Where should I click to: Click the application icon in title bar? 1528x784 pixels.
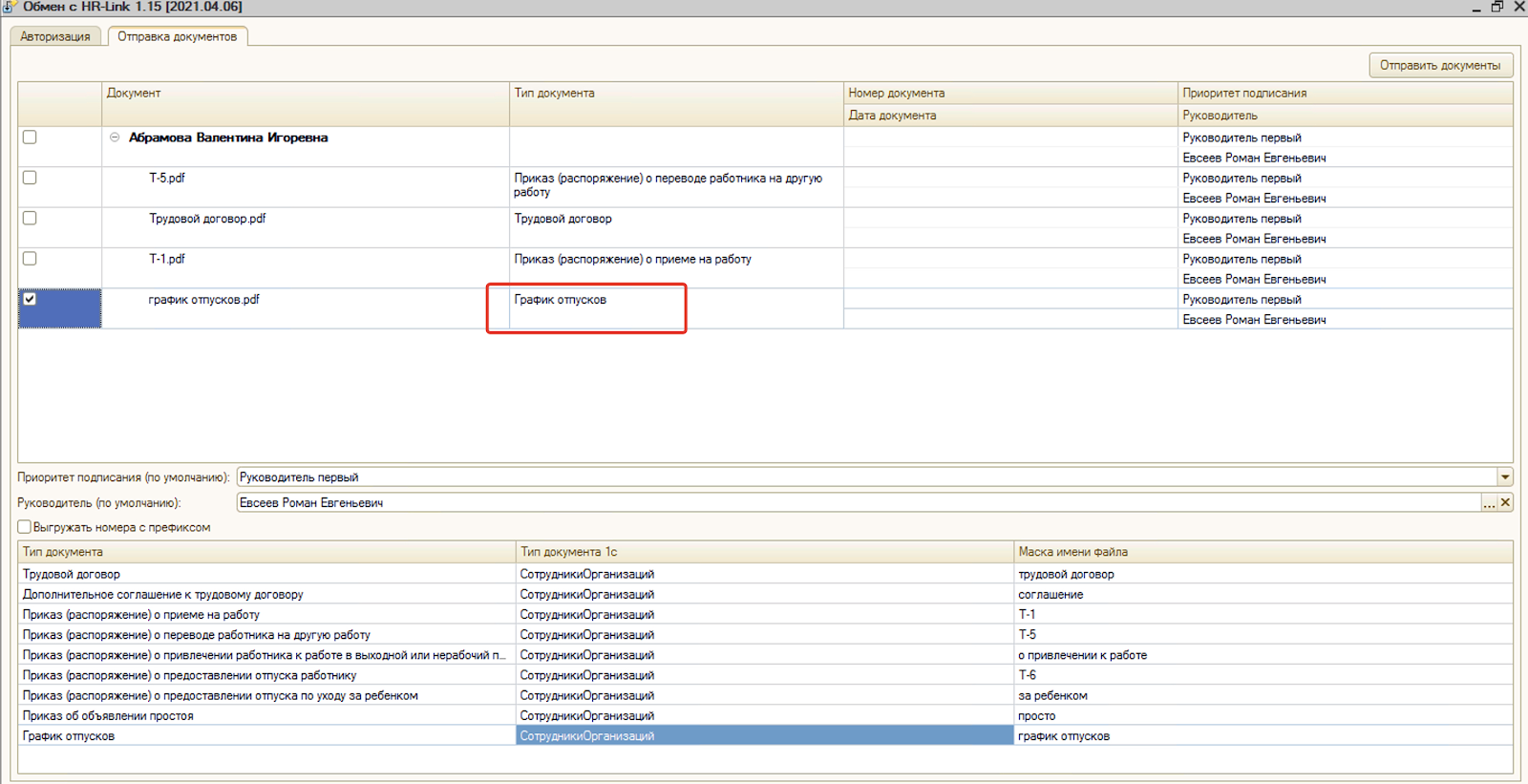click(9, 7)
